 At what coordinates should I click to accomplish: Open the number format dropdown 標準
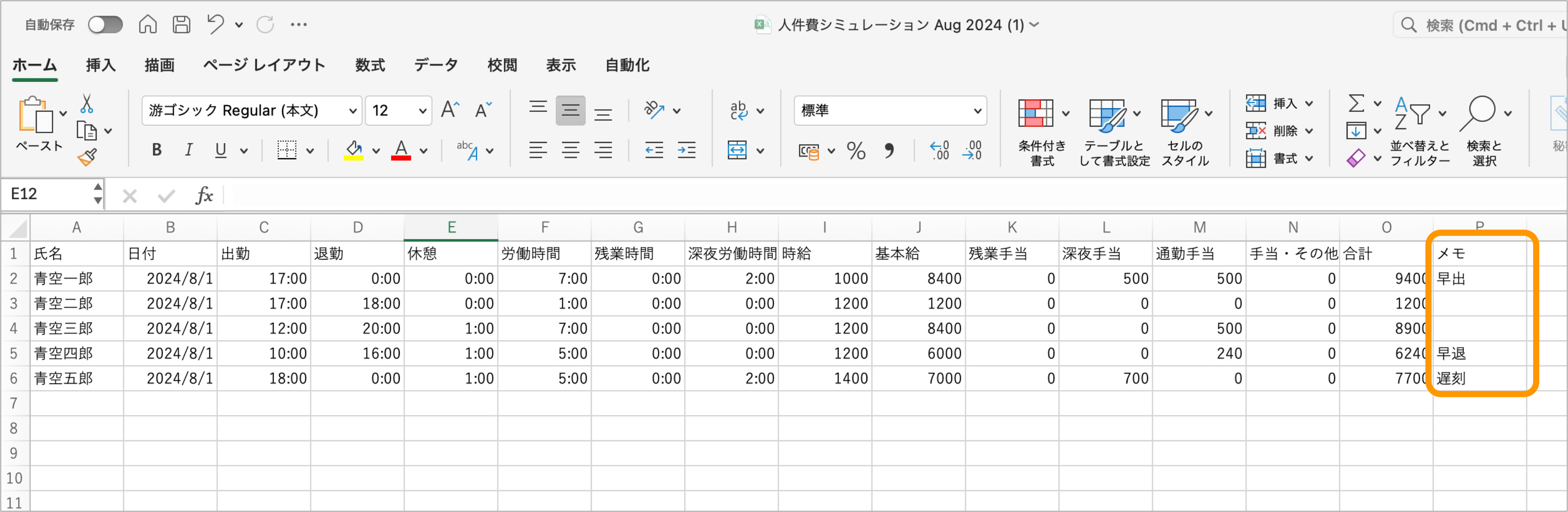pyautogui.click(x=890, y=110)
